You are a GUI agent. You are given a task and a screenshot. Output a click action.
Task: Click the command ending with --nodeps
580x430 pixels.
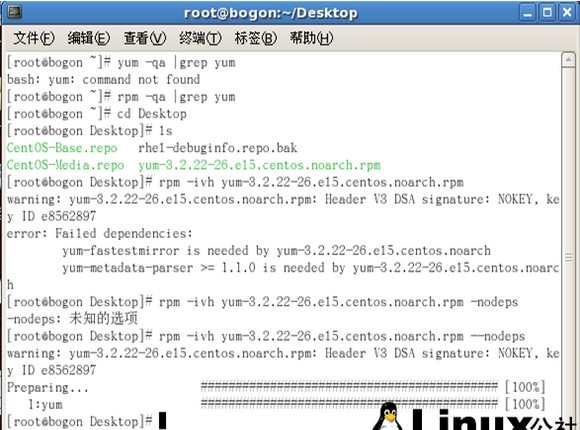(342, 336)
